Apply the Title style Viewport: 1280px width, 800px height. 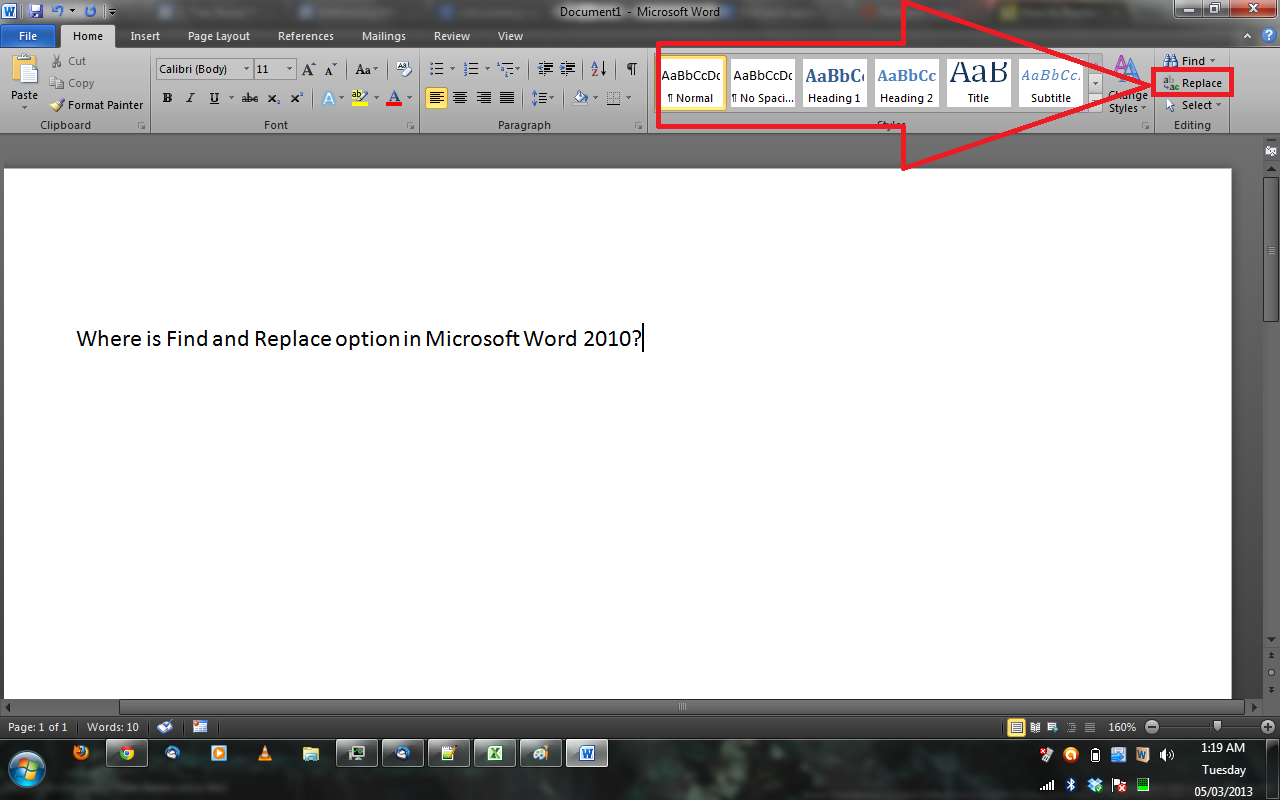click(x=978, y=83)
